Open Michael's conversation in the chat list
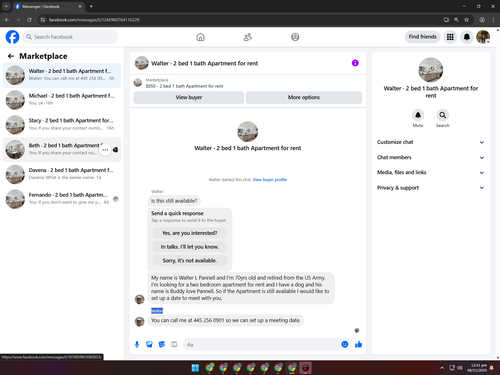The width and height of the screenshot is (500, 375). click(62, 100)
